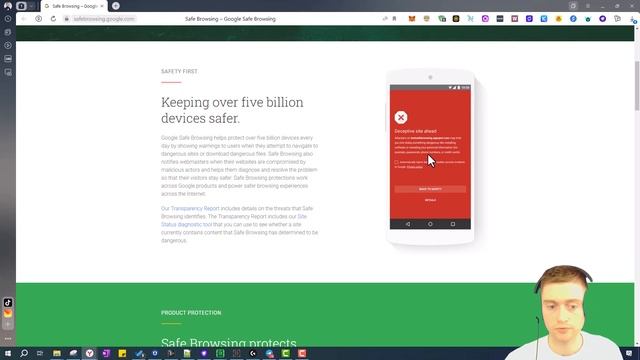The height and width of the screenshot is (360, 640).
Task: Open Windows taskbar search
Action: point(24,353)
